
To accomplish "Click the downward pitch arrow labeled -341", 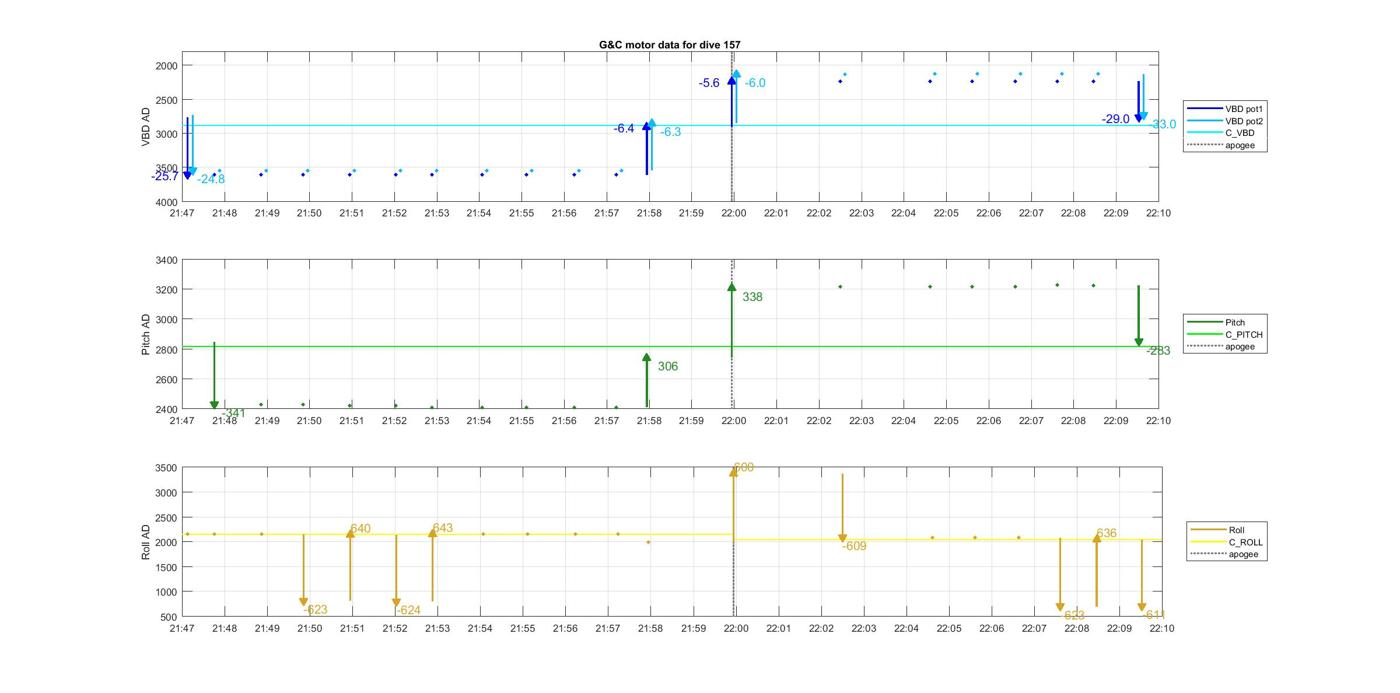I will tap(214, 376).
